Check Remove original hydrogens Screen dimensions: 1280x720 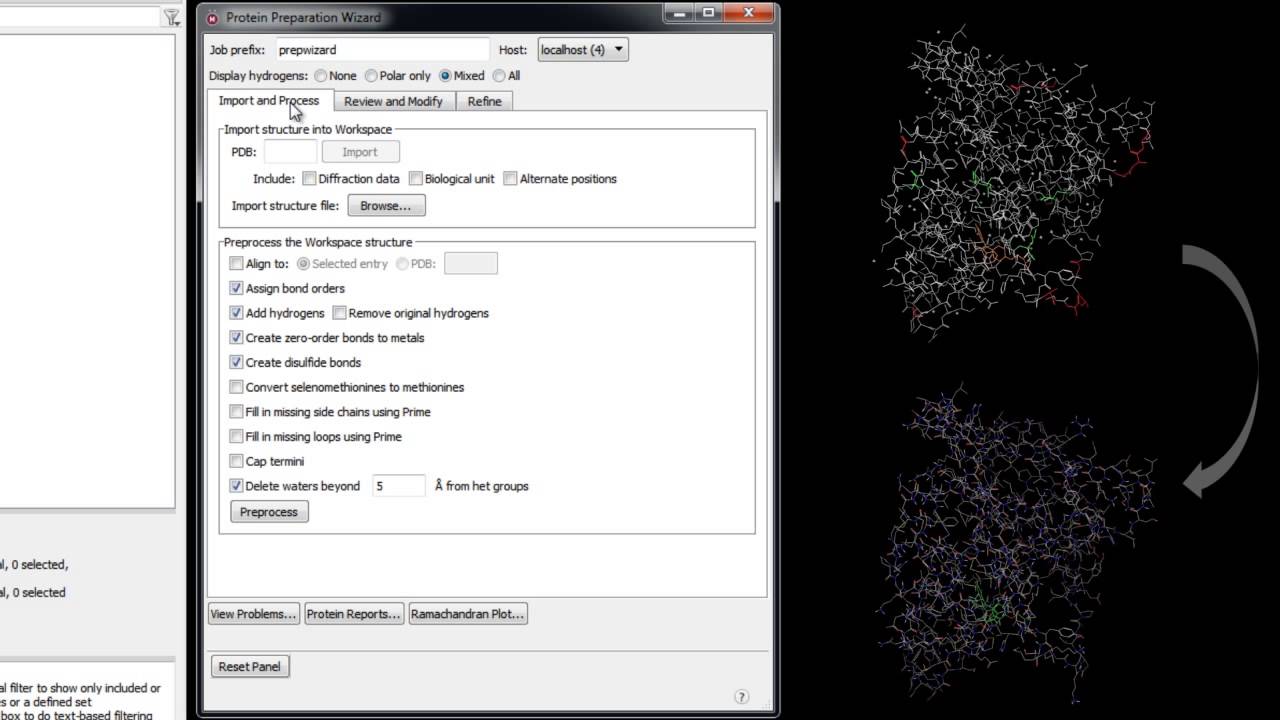[x=340, y=313]
